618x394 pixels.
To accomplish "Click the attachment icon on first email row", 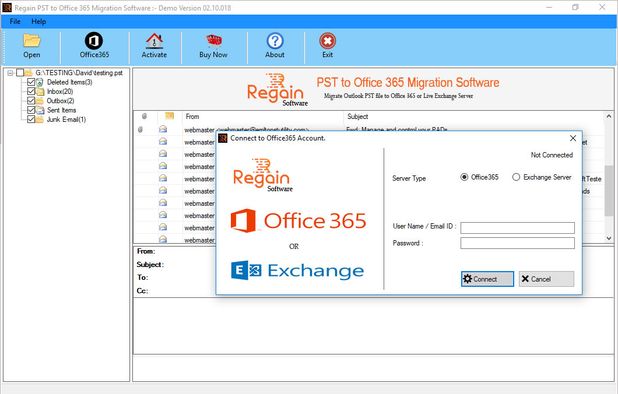I will (141, 129).
